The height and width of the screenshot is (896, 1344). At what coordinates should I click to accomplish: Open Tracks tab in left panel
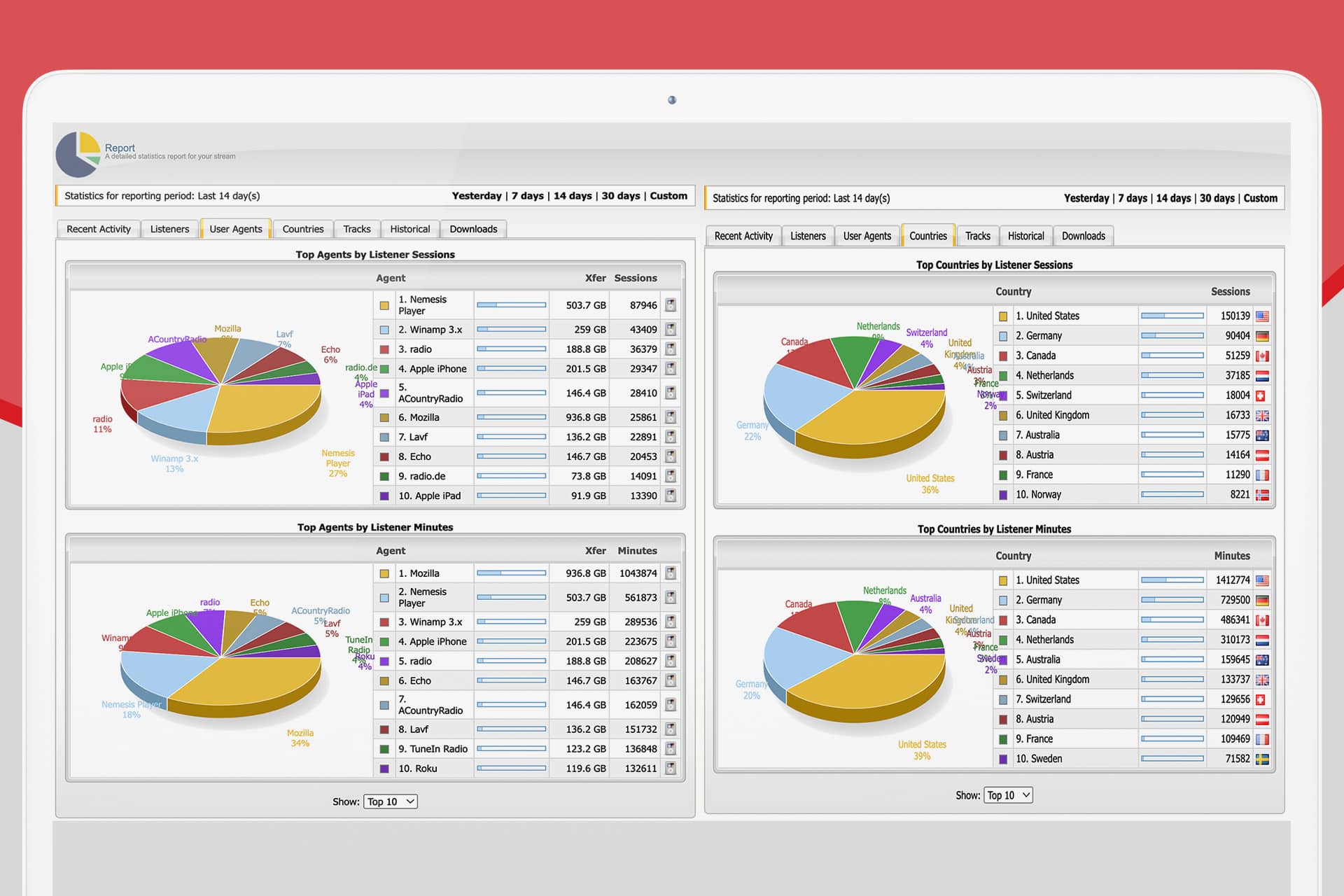[357, 229]
